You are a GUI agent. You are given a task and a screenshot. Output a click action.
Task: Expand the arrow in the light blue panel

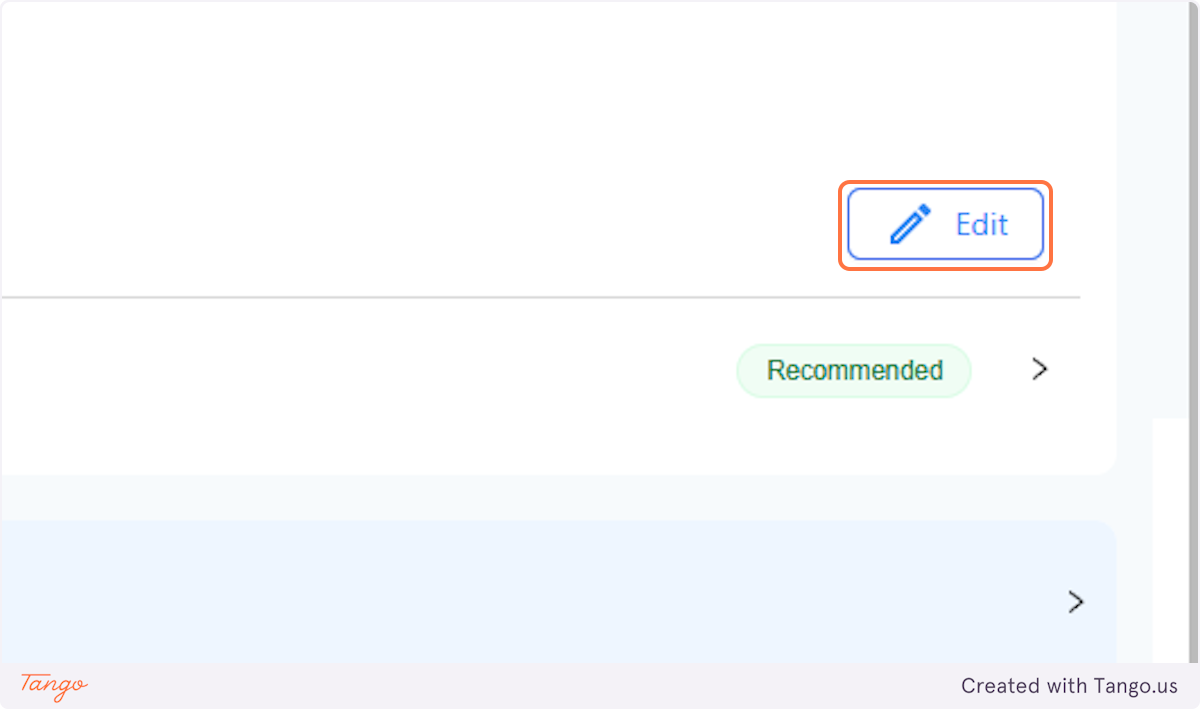1075,601
